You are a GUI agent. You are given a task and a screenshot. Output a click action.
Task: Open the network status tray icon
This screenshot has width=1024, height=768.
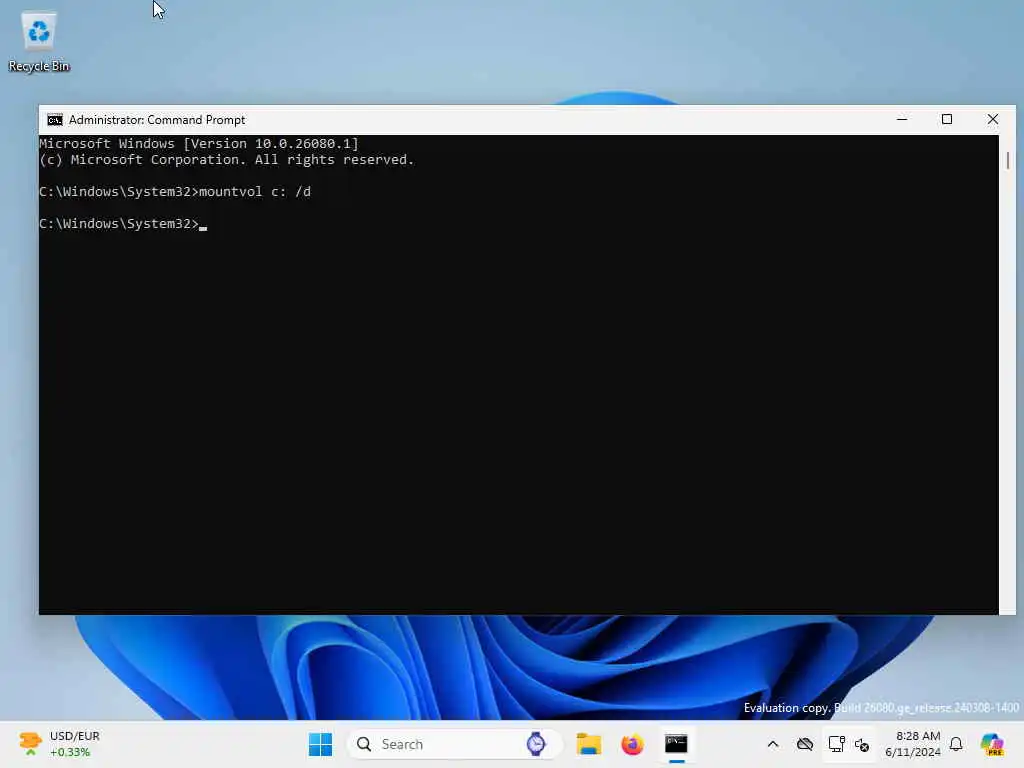(837, 744)
